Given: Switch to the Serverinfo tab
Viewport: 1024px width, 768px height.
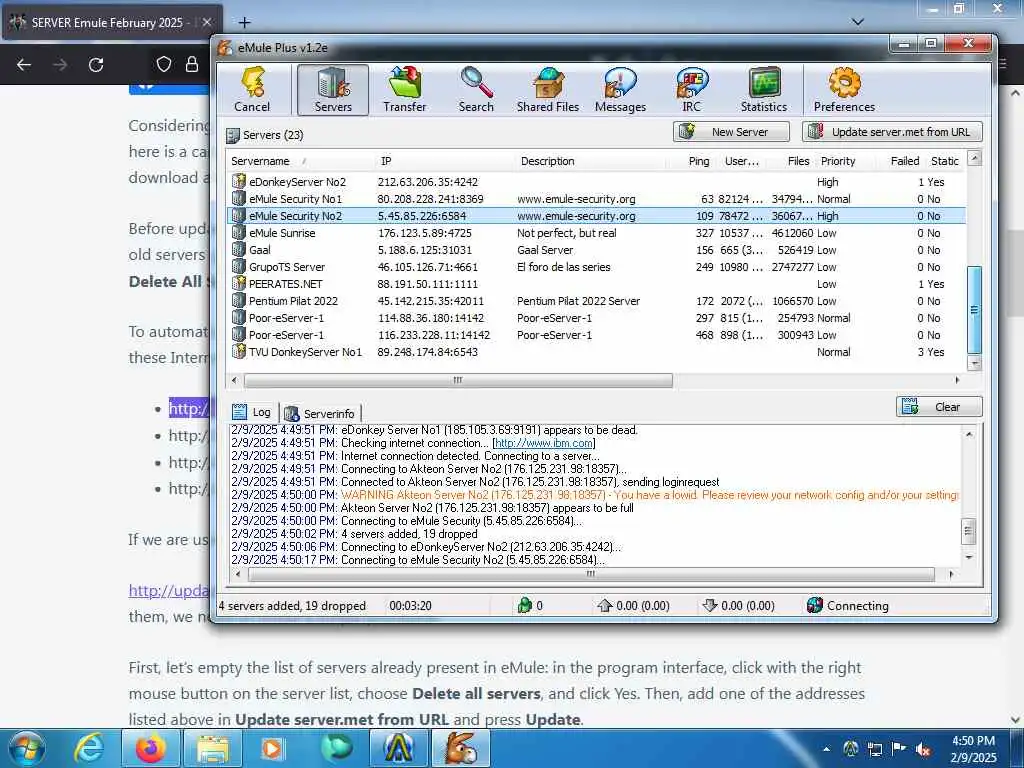Looking at the screenshot, I should (x=321, y=413).
